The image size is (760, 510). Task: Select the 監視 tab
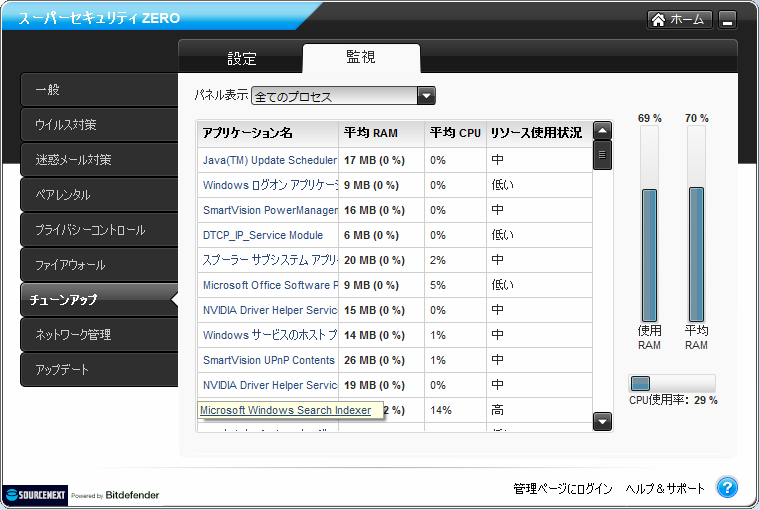pyautogui.click(x=361, y=57)
